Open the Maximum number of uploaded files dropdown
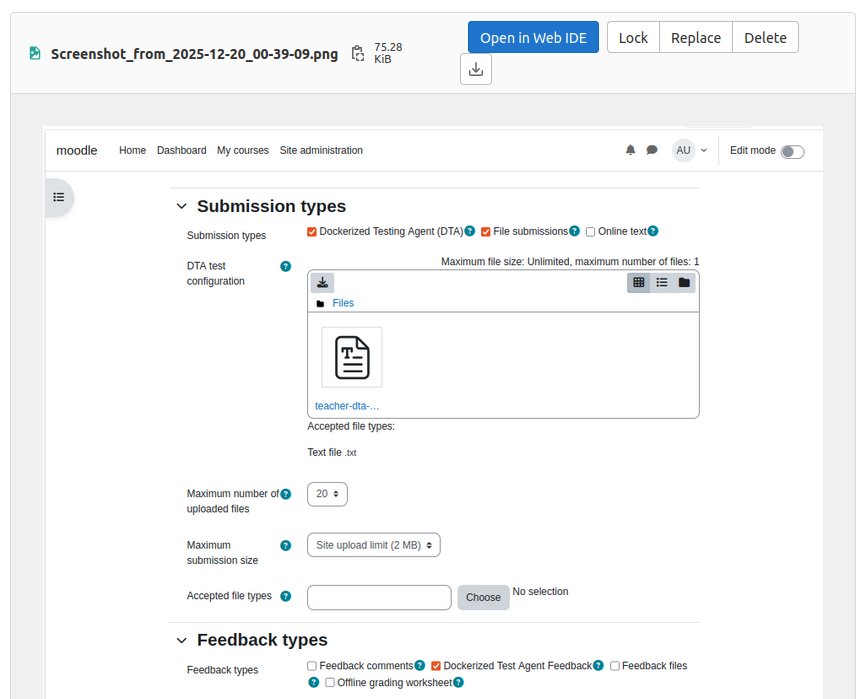868x699 pixels. (327, 494)
